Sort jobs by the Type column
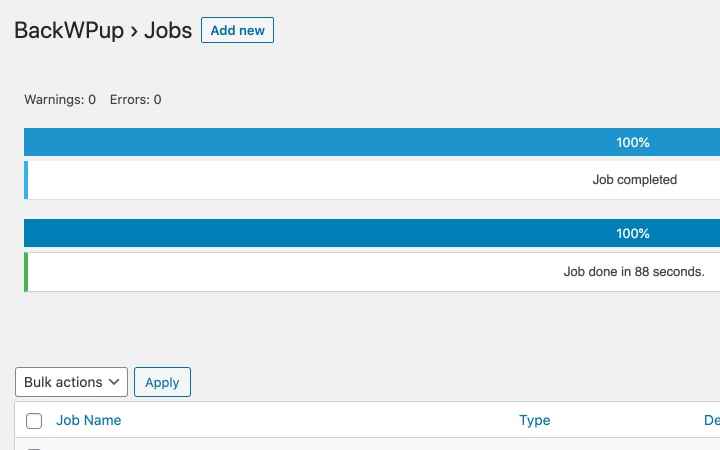The height and width of the screenshot is (450, 720). click(x=534, y=420)
